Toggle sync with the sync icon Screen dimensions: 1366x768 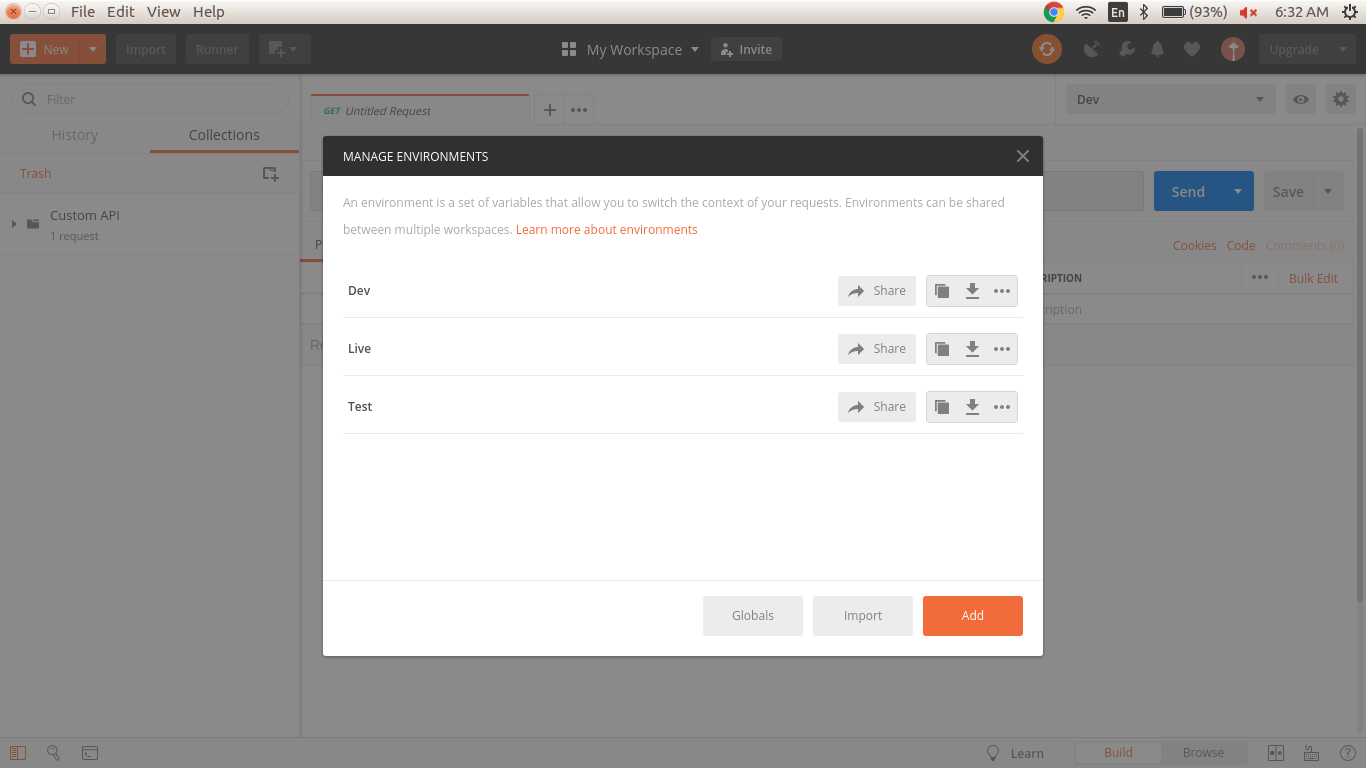click(1046, 48)
